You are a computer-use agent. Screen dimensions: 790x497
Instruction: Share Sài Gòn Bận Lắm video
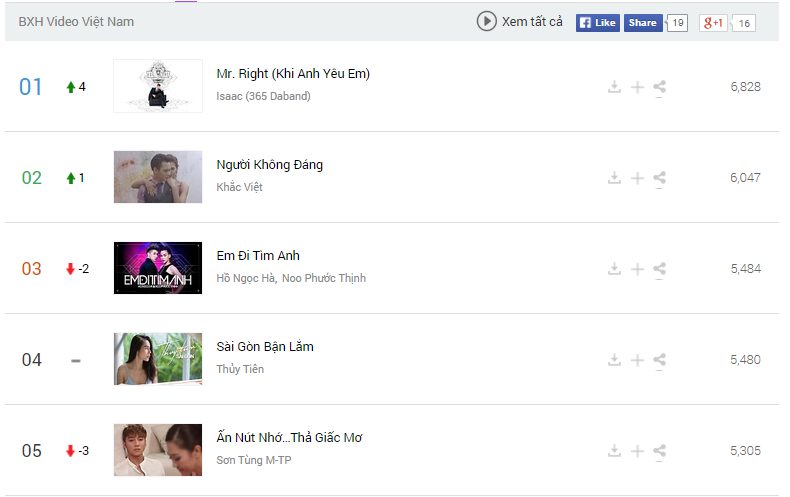(x=660, y=360)
